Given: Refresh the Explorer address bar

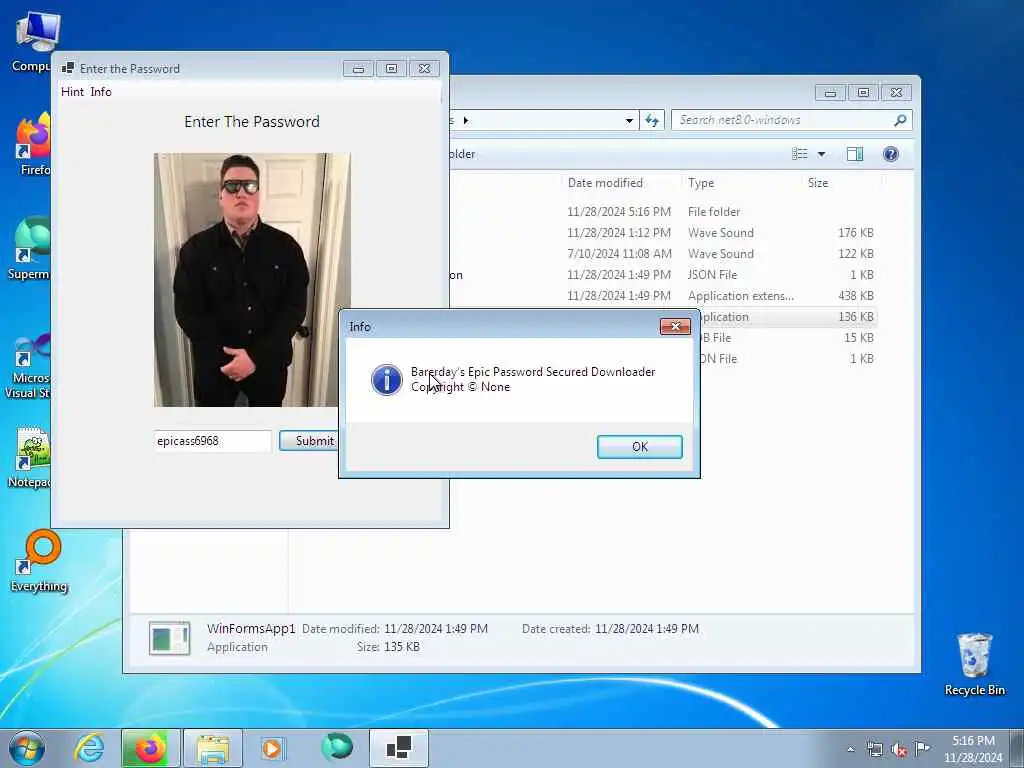Looking at the screenshot, I should (652, 120).
